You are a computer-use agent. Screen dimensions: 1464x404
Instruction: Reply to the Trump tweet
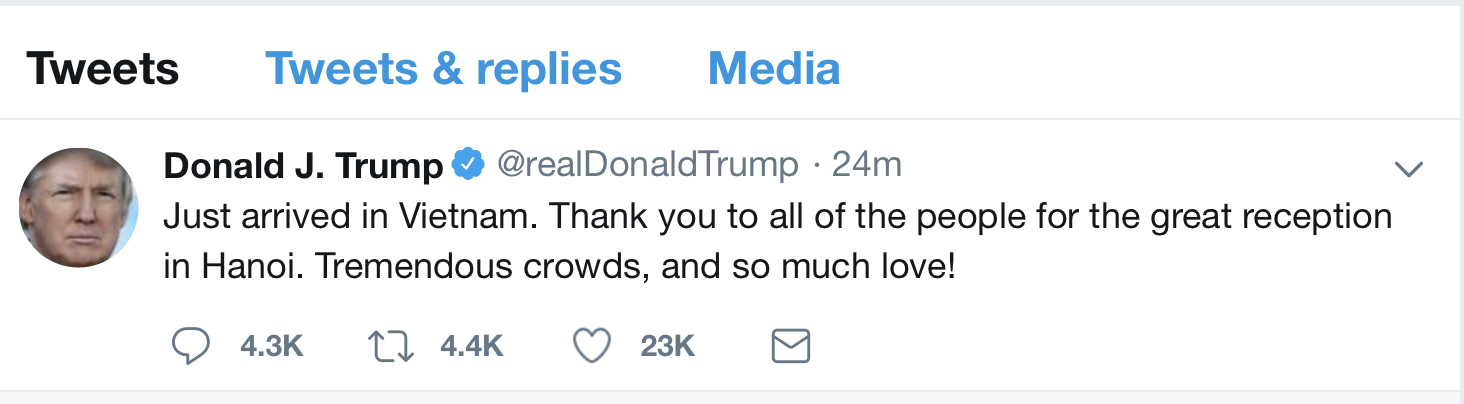(191, 346)
